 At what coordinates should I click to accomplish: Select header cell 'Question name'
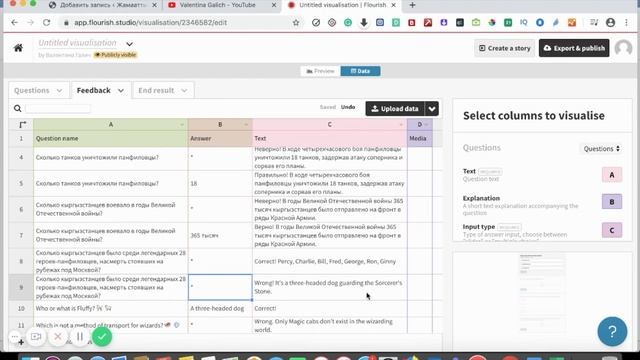(111, 138)
